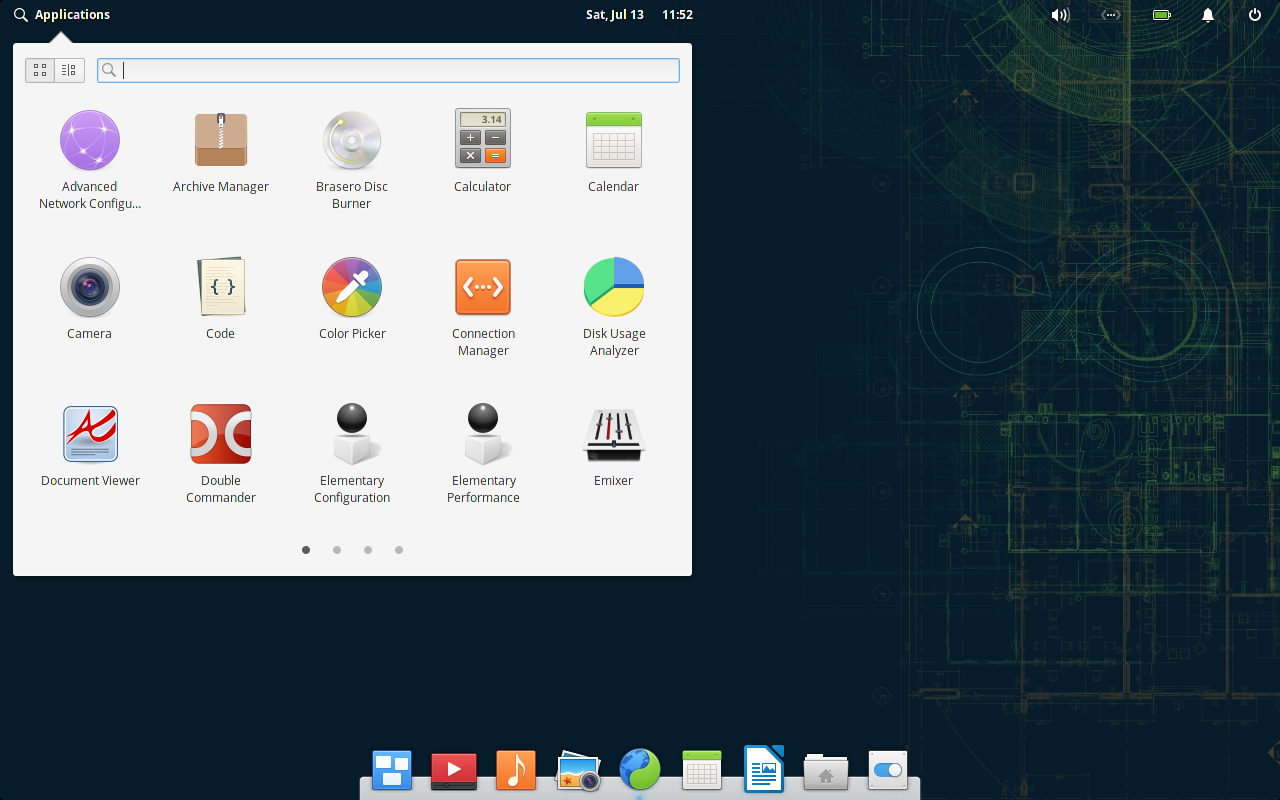
Task: Jump to the fourth applications page
Action: [x=399, y=550]
